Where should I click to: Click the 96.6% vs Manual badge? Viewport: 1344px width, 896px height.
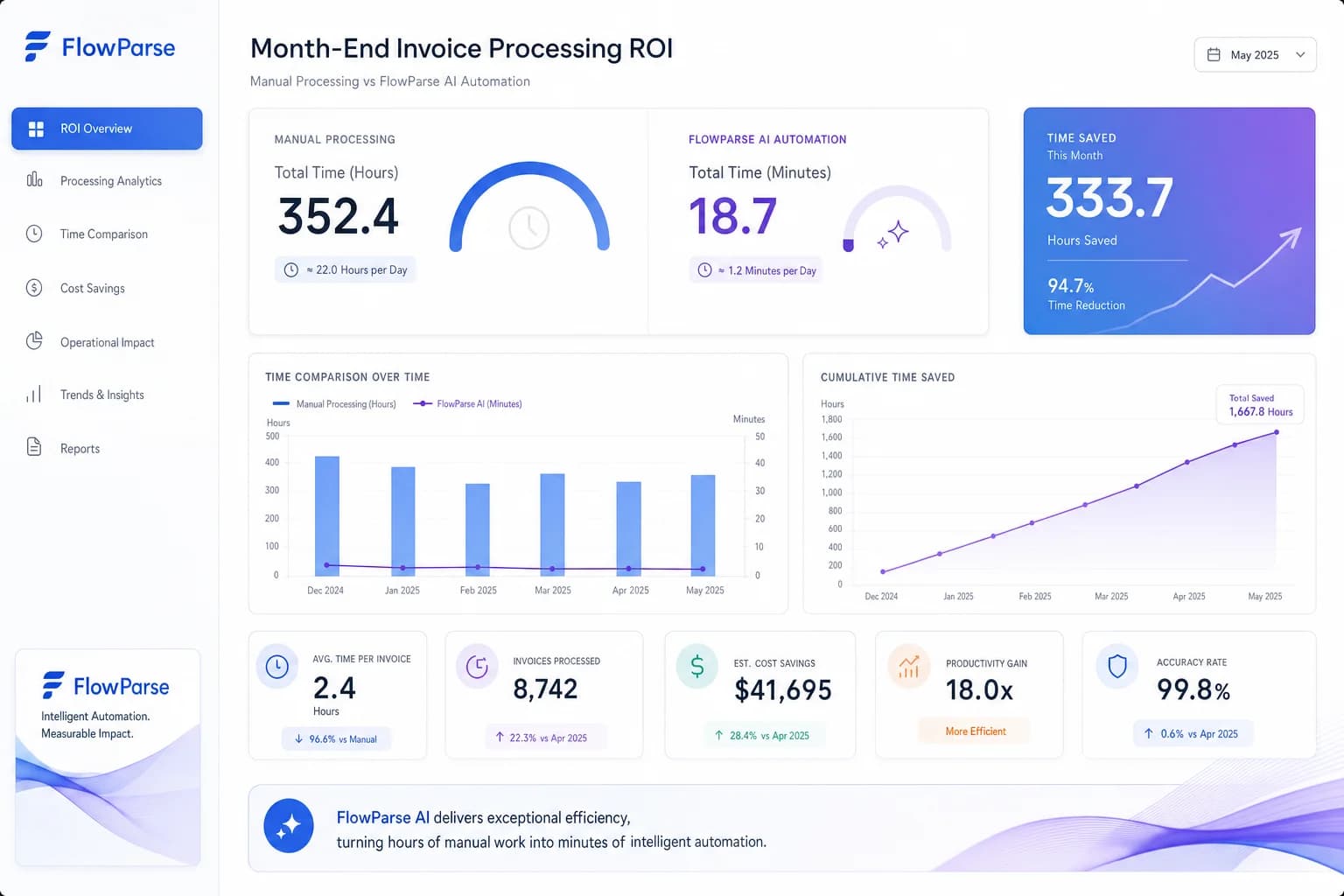point(337,738)
